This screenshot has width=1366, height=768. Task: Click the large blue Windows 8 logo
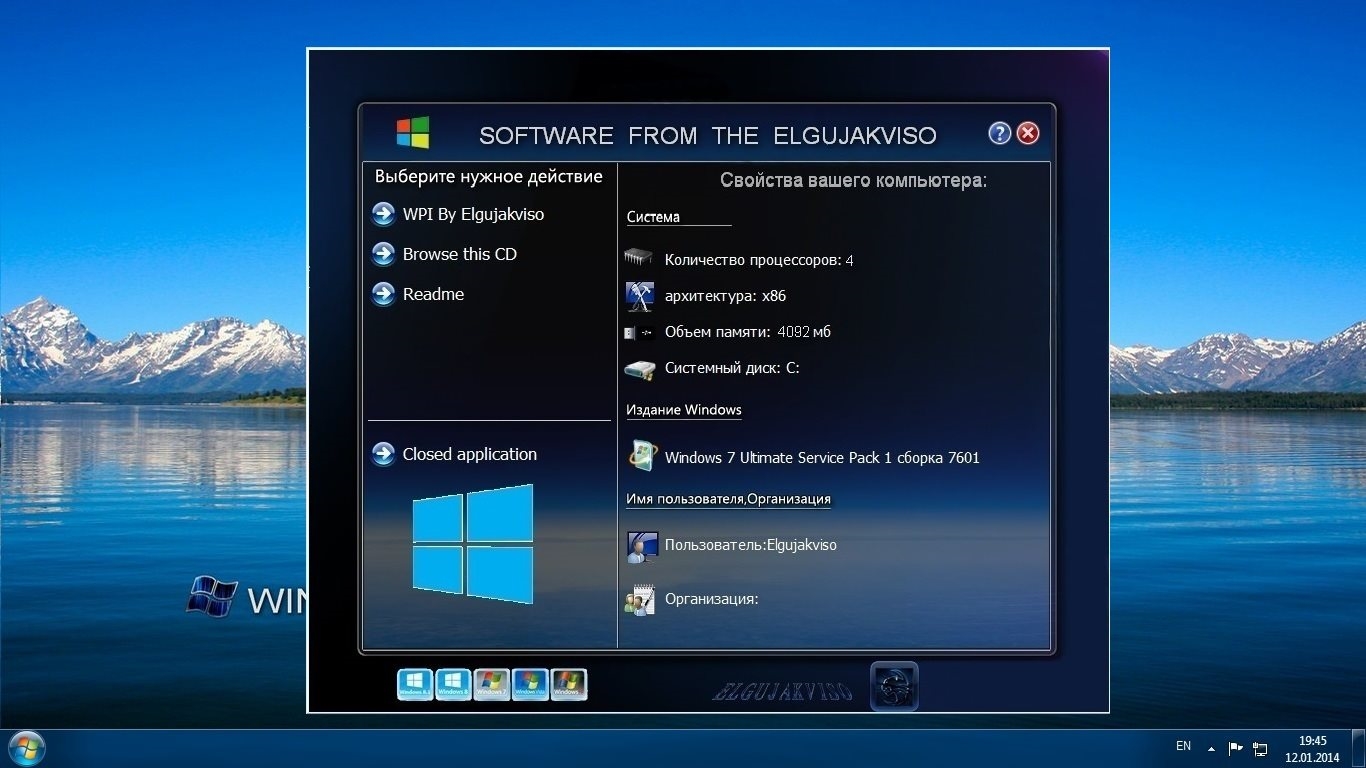point(473,544)
